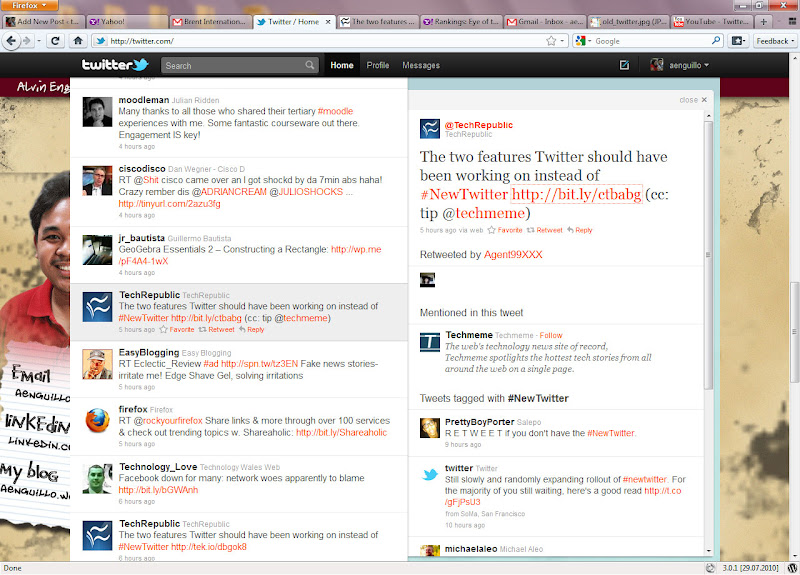Click the search magnifier icon in Twitter bar
Viewport: 800px width, 575px height.
pos(310,65)
